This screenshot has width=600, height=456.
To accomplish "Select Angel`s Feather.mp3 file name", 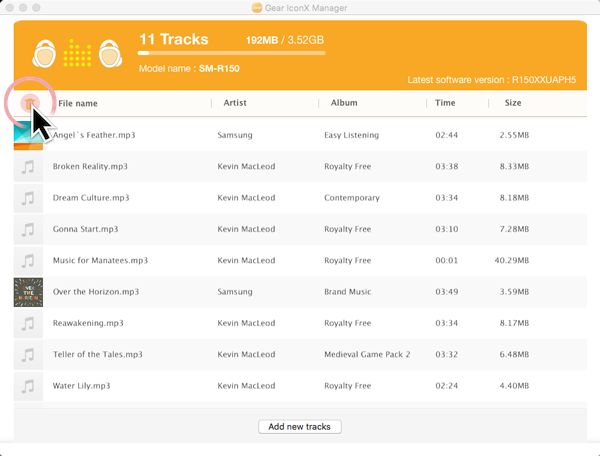I will click(94, 135).
